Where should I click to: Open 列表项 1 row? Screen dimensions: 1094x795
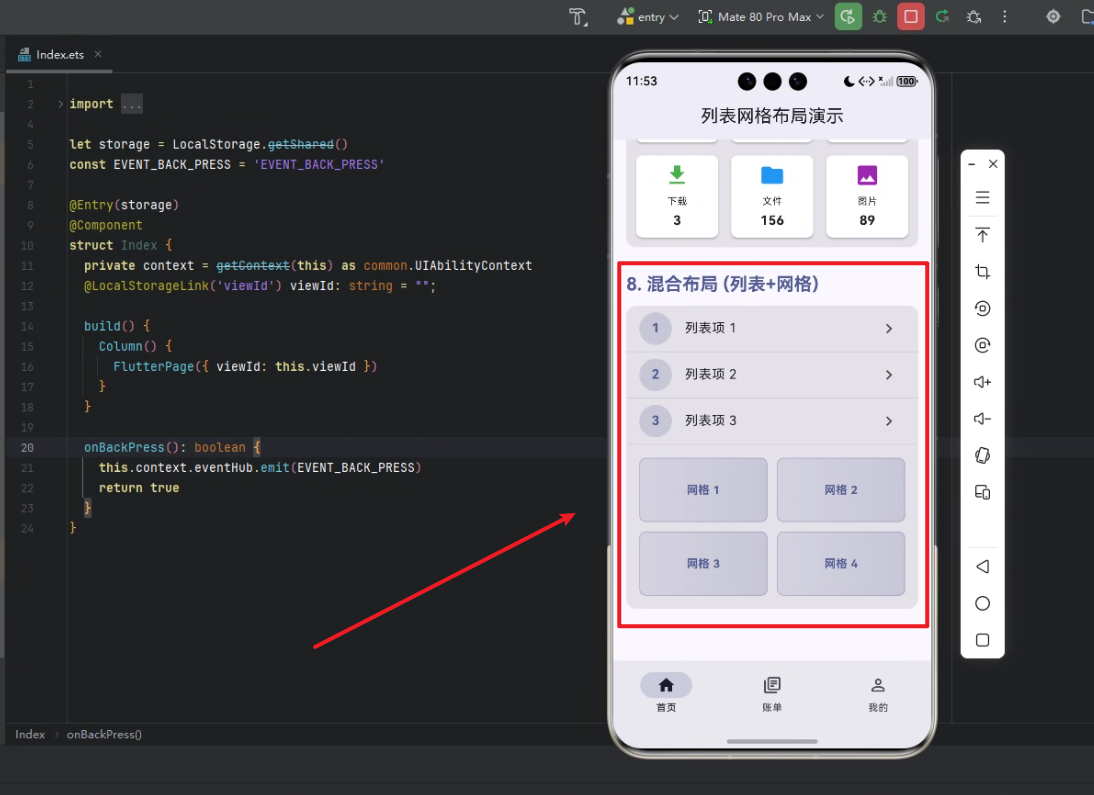point(772,328)
